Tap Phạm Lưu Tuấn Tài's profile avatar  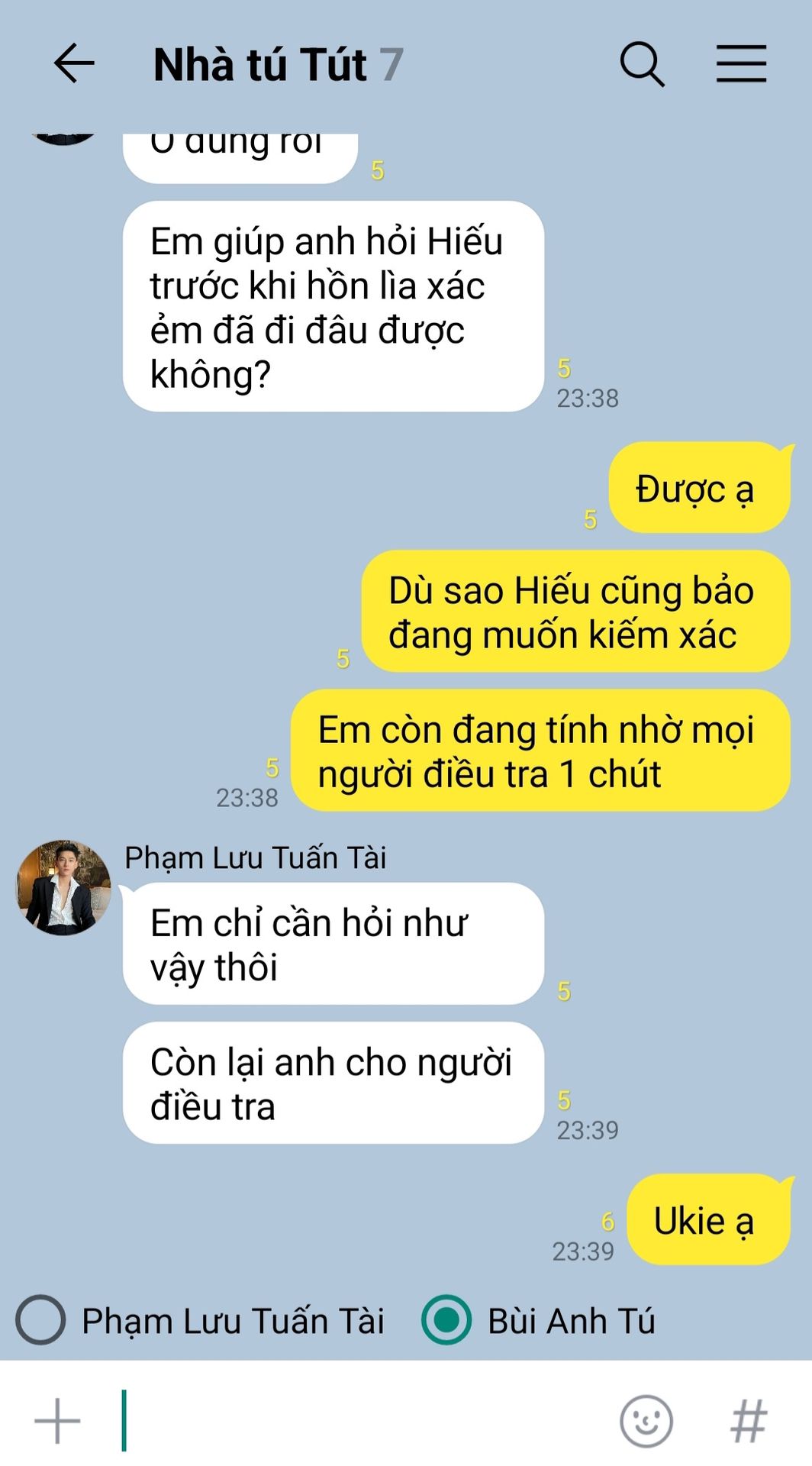pos(64,888)
